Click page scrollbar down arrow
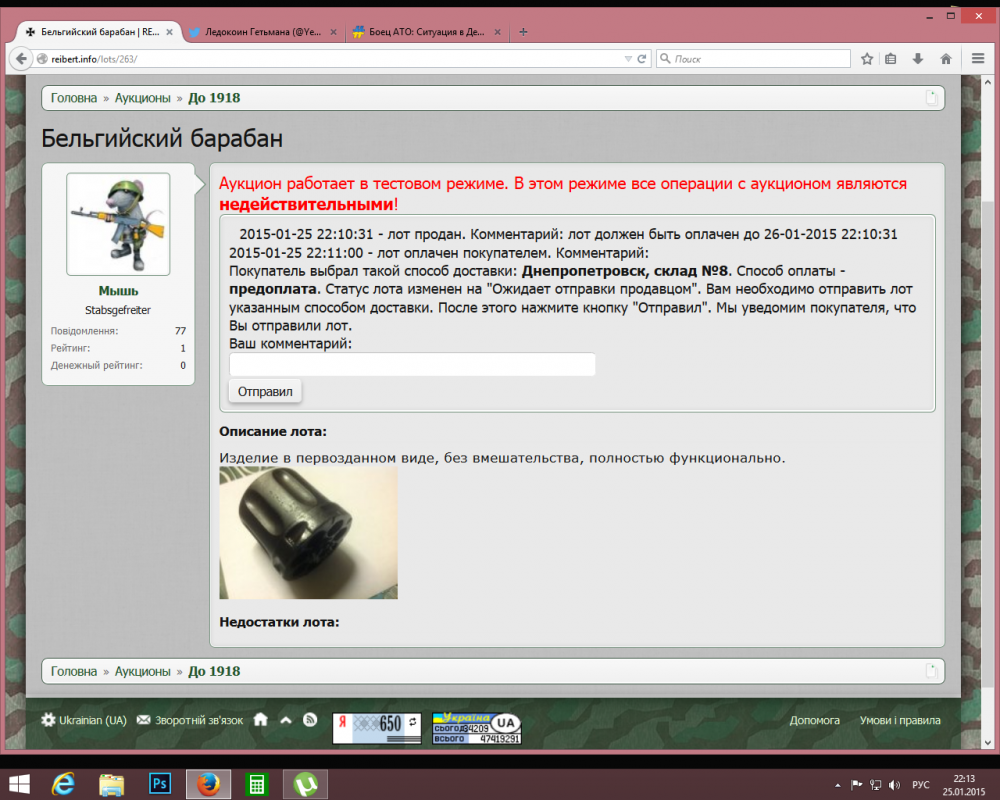The image size is (1000, 800). [x=988, y=743]
